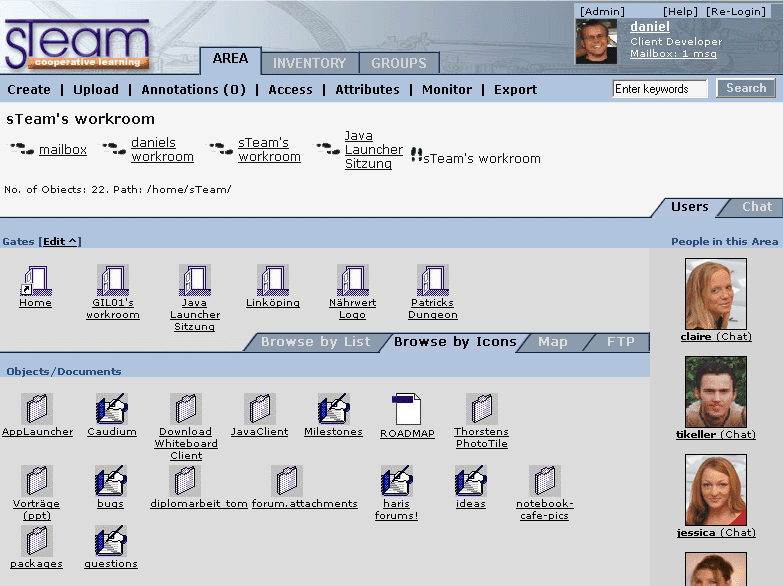The height and width of the screenshot is (586, 783).
Task: Open claire's user photo
Action: pos(716,294)
